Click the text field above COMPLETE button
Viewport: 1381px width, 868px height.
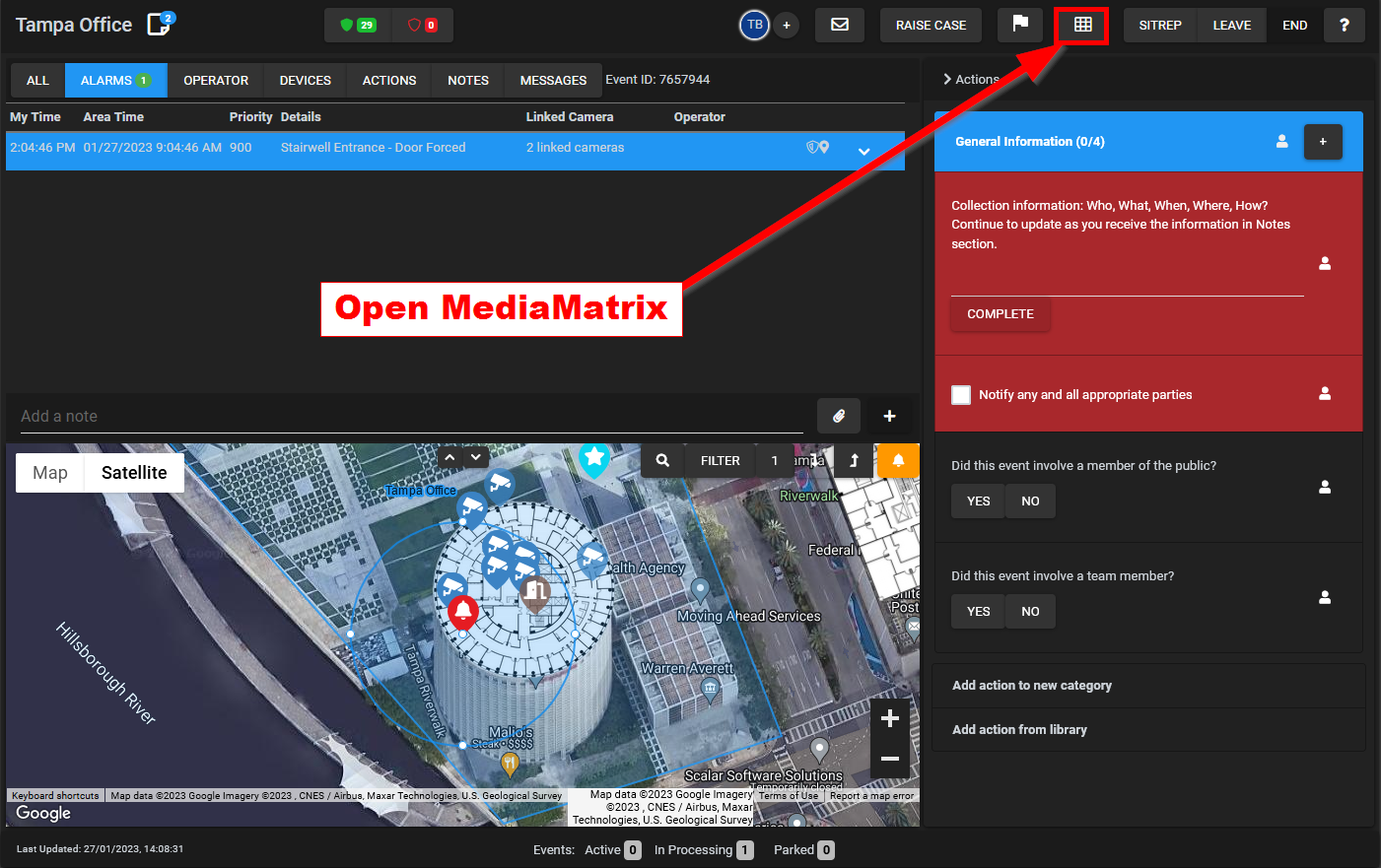click(1127, 282)
